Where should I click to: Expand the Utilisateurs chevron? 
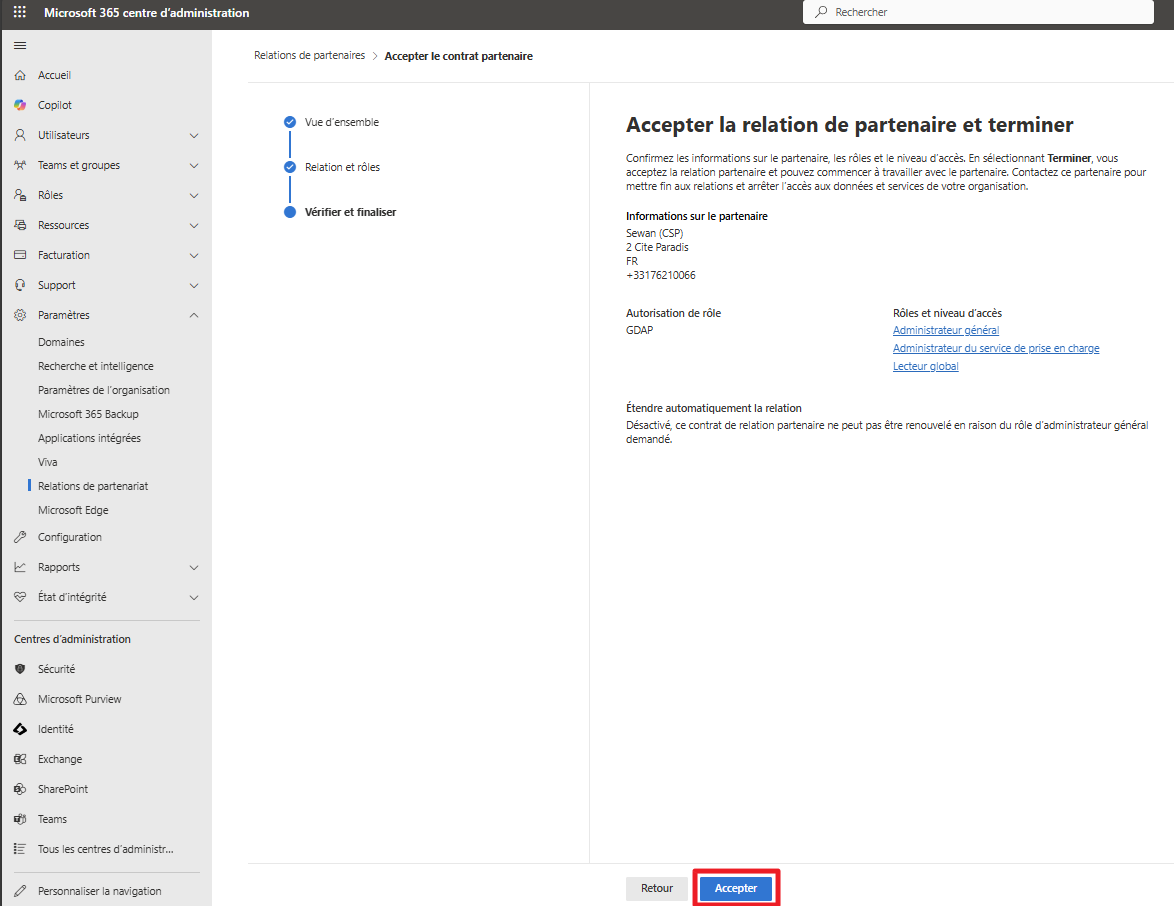tap(194, 136)
